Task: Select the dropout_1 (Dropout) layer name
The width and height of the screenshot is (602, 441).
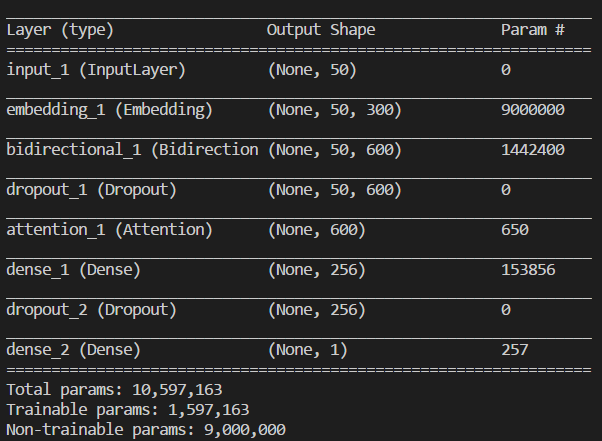Action: 92,190
